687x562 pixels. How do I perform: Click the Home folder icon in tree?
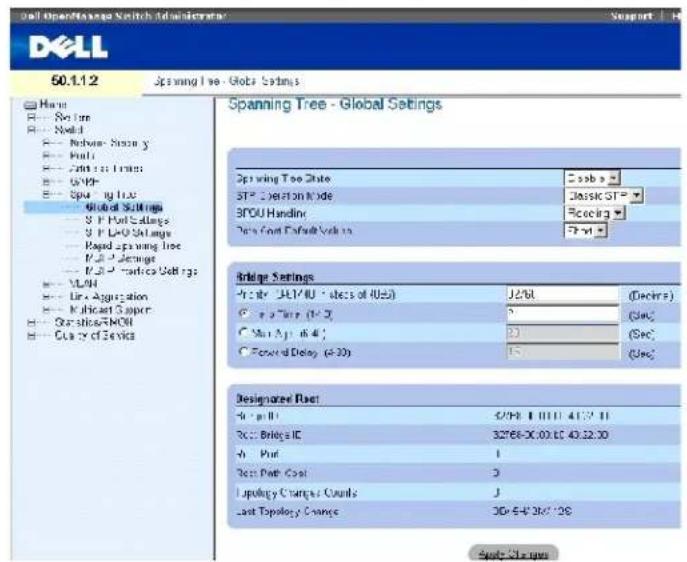click(x=30, y=105)
